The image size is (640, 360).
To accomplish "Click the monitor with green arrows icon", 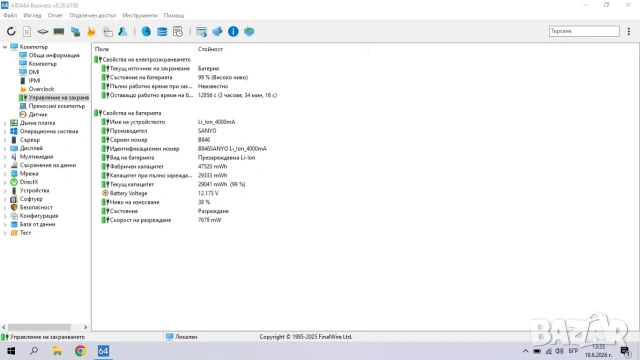I will [249, 31].
